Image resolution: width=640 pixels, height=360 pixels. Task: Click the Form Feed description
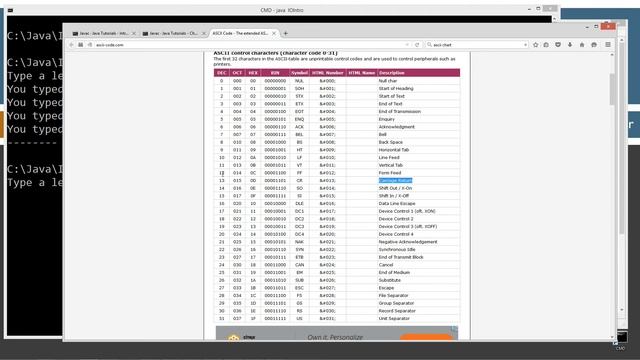click(390, 173)
